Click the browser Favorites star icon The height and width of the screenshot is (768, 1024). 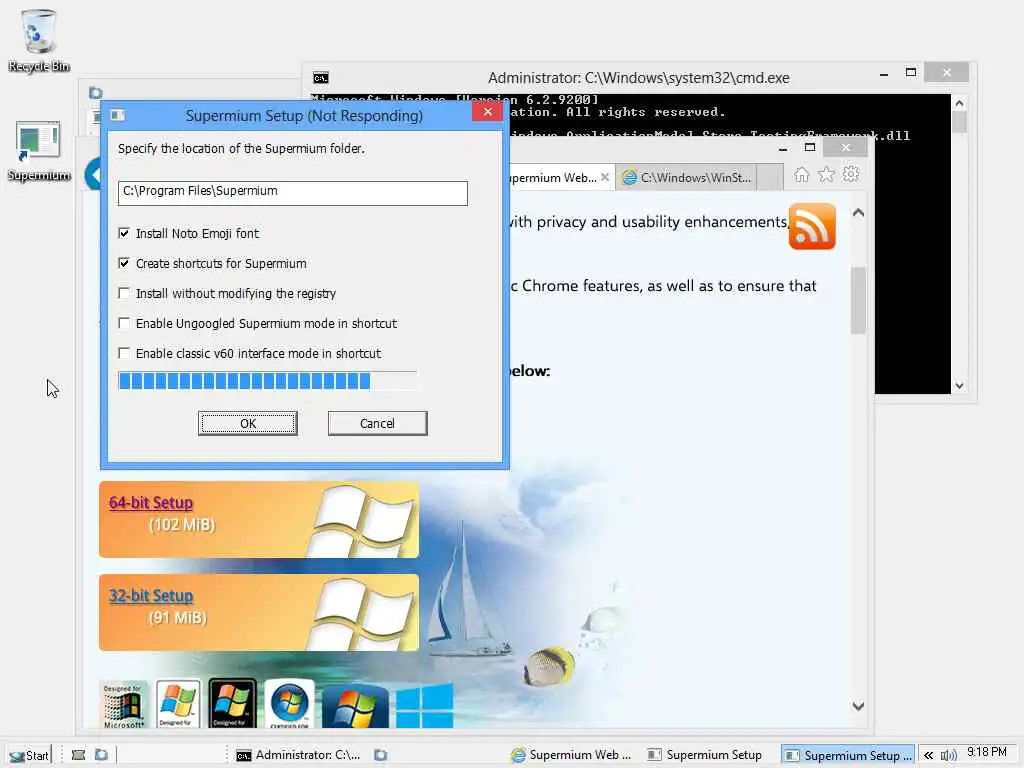[826, 175]
